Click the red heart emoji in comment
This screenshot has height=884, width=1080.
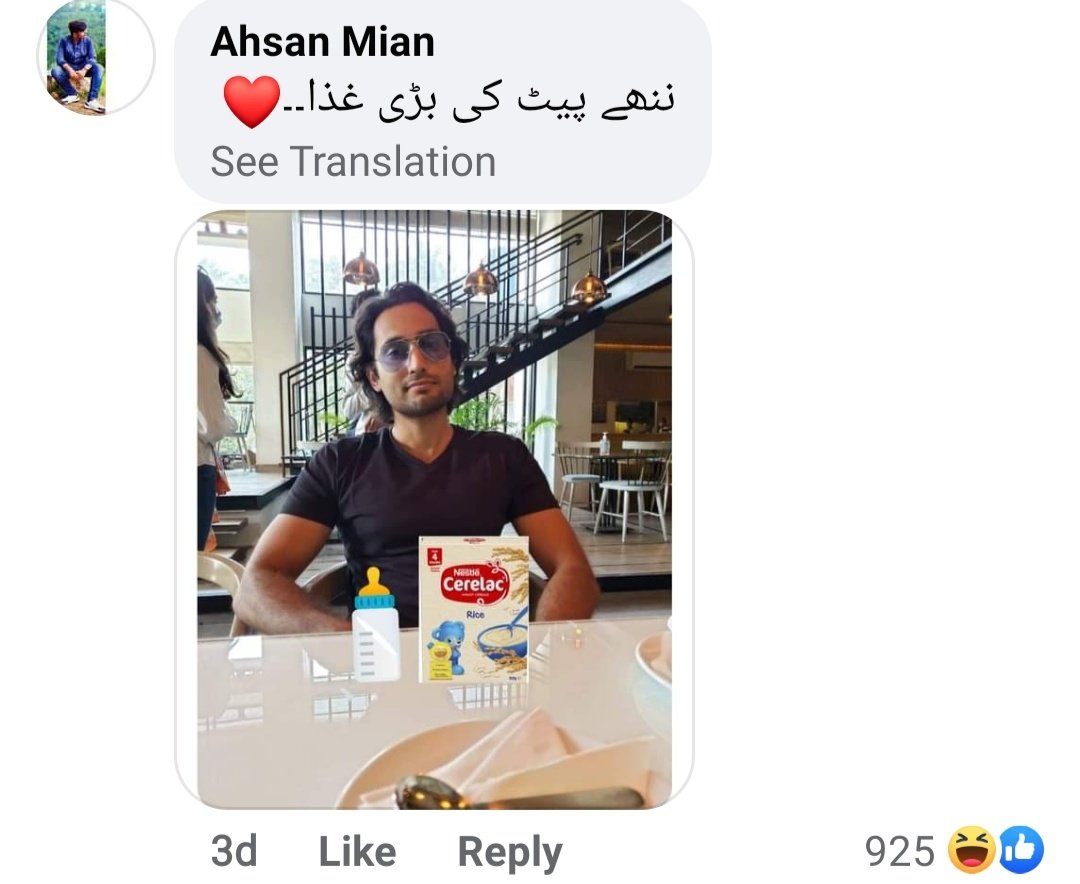coord(252,101)
